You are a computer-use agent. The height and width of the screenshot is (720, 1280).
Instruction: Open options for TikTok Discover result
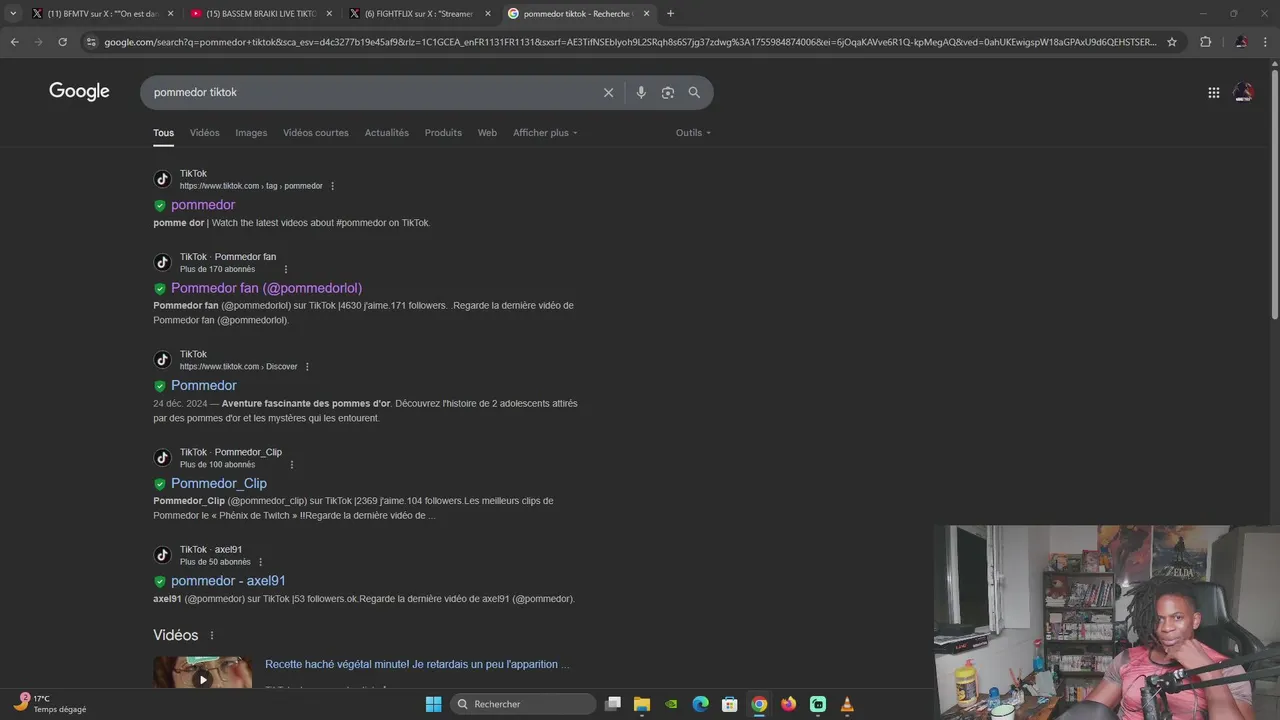coord(307,367)
